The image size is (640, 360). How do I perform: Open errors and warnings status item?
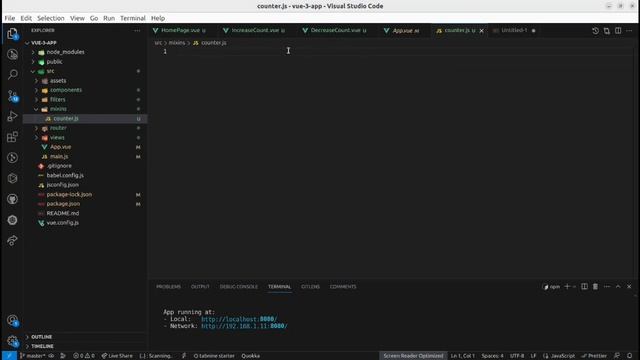(x=84, y=356)
